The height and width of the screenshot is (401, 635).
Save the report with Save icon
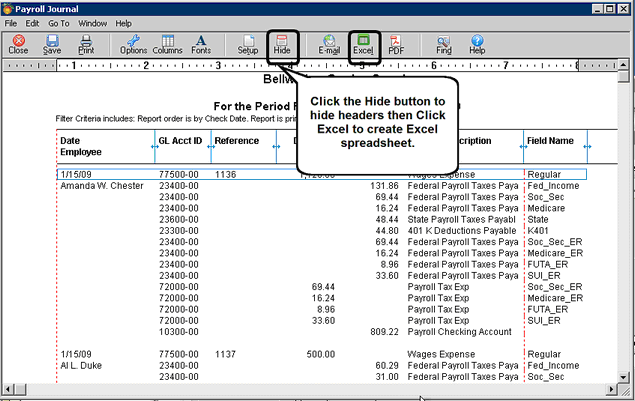(52, 45)
